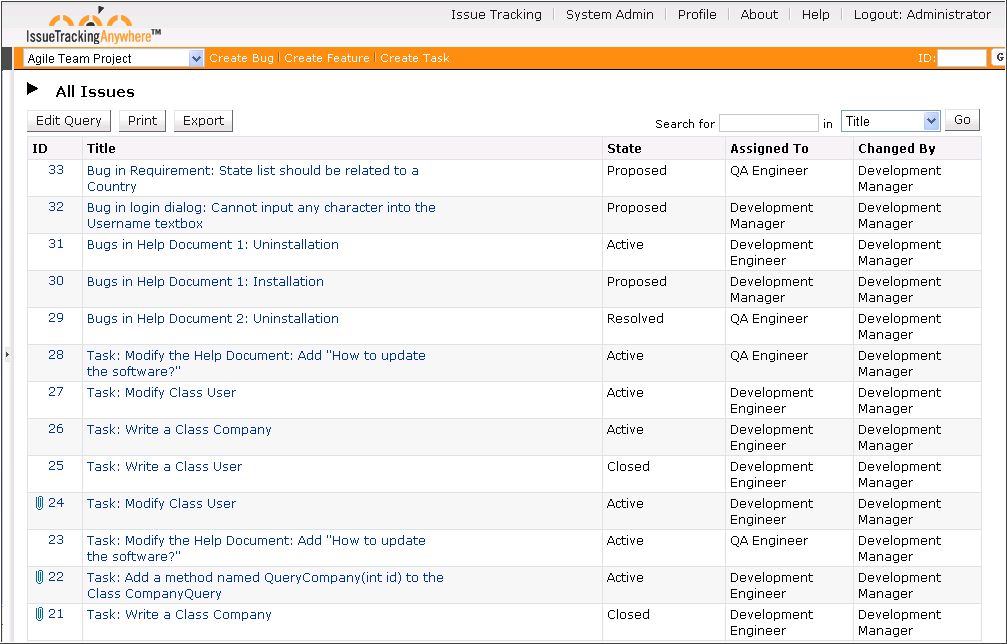Open issue ID 28 link
1007x644 pixels.
coord(56,355)
